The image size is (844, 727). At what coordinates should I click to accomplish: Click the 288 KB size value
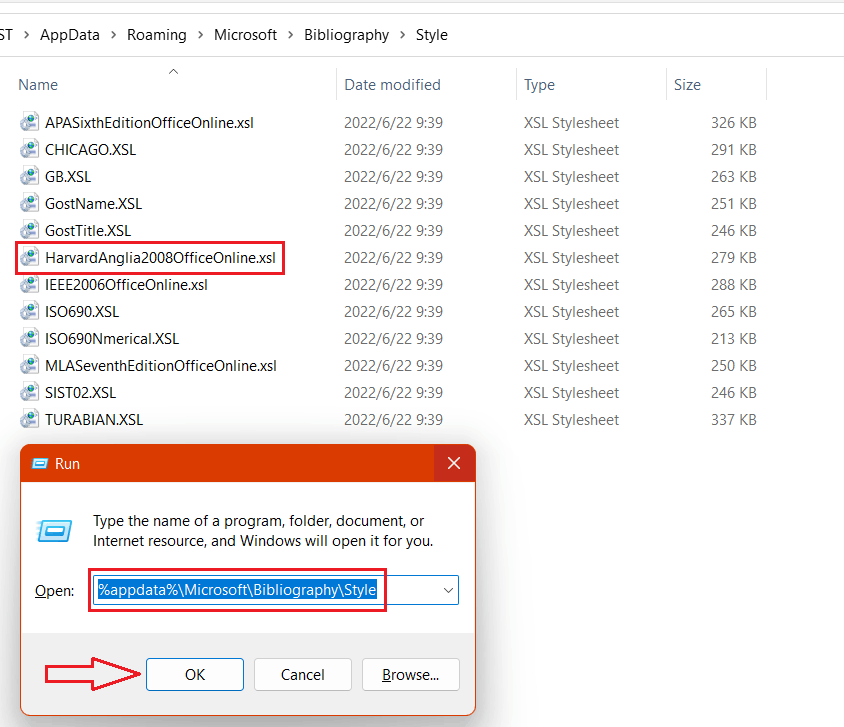pos(734,285)
